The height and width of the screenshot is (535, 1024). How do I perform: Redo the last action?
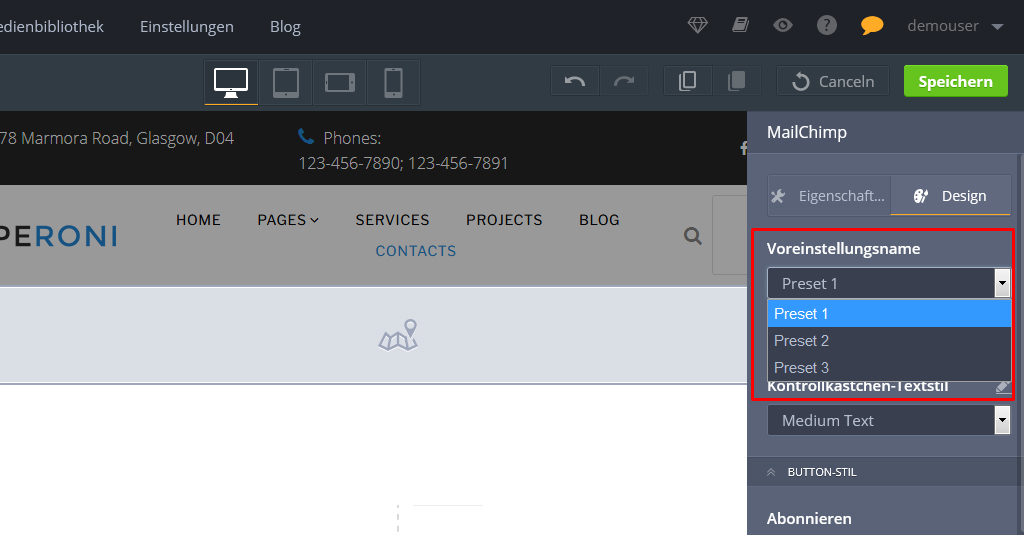click(624, 82)
